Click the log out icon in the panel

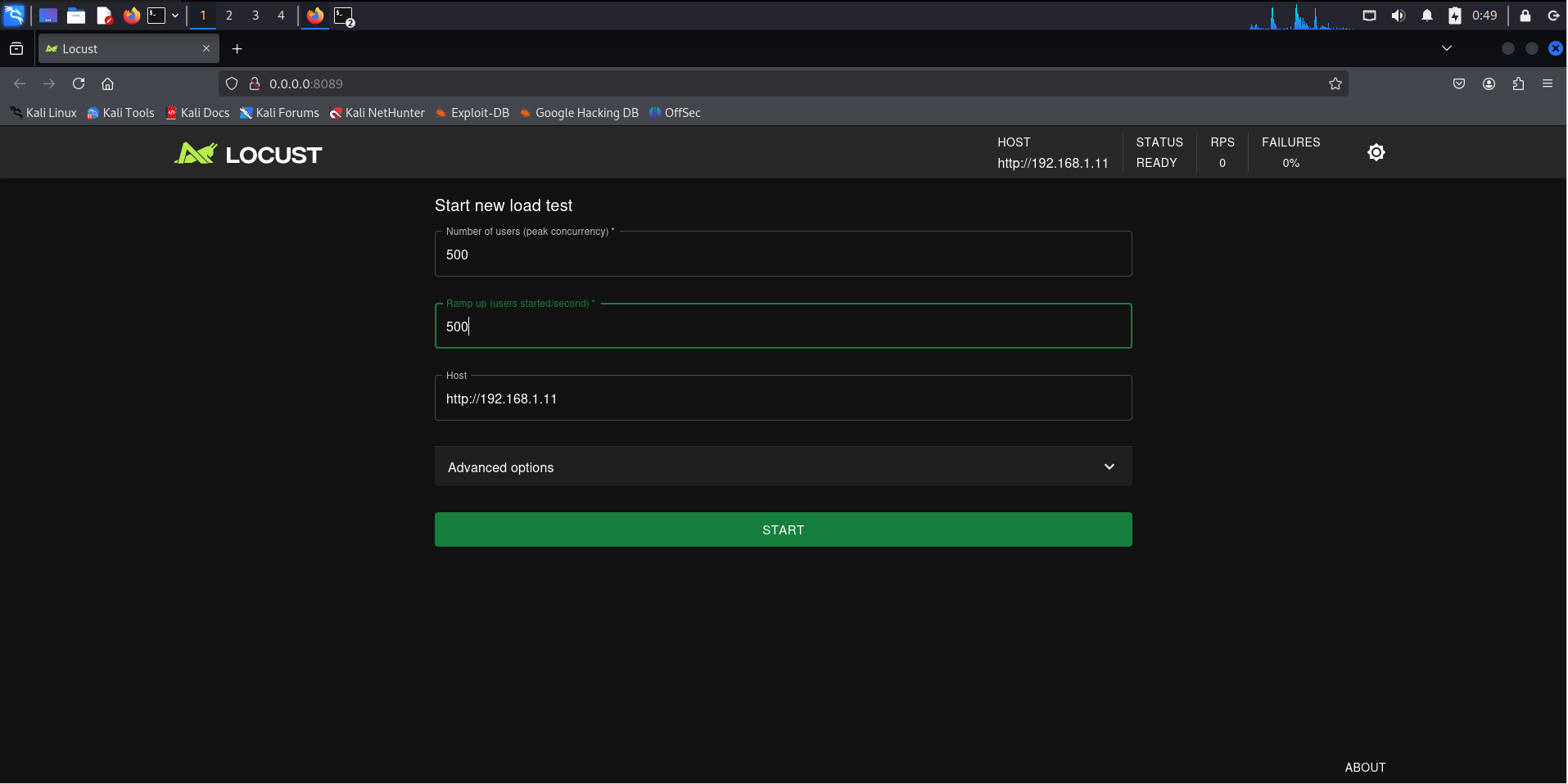1553,16
